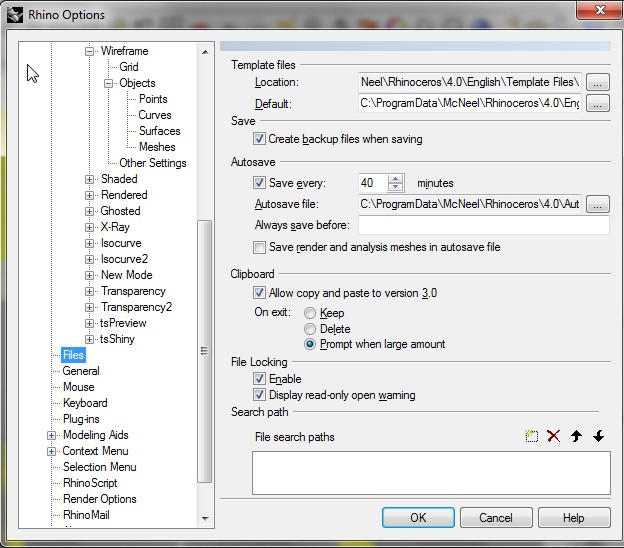The width and height of the screenshot is (624, 548).
Task: Click the Cancel button
Action: click(496, 517)
